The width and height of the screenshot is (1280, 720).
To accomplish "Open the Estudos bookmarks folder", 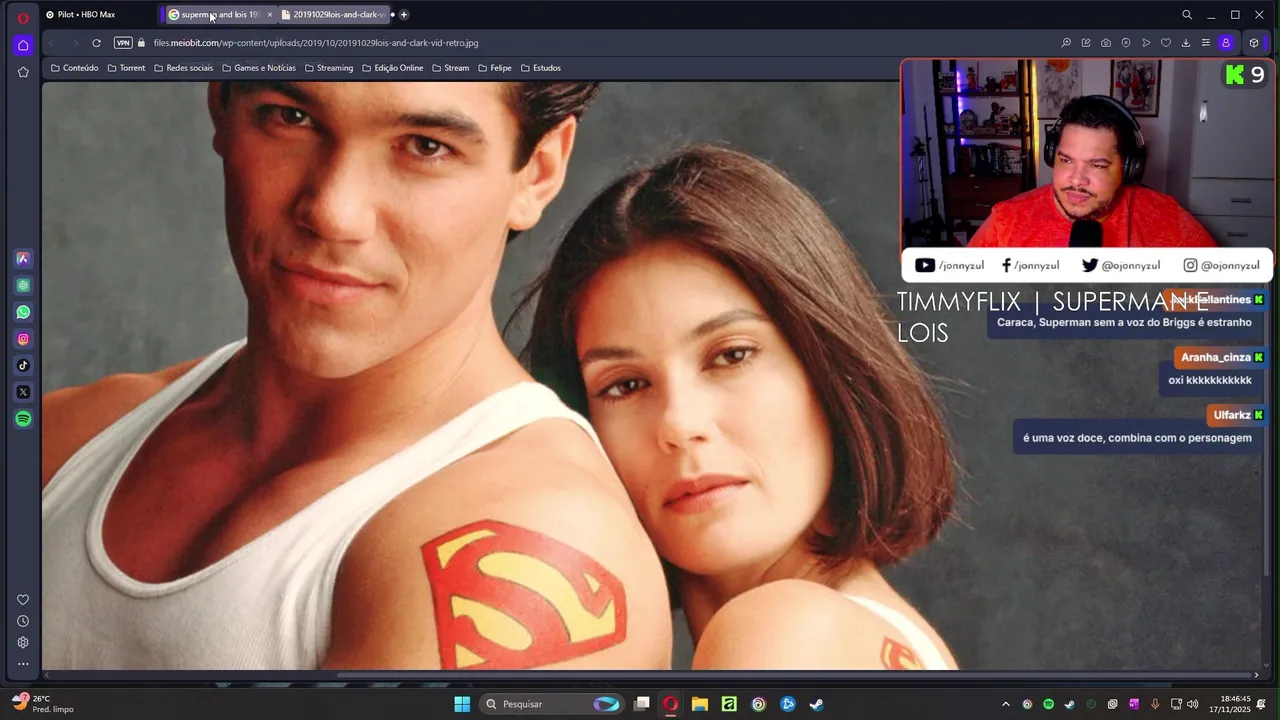I will 541,68.
